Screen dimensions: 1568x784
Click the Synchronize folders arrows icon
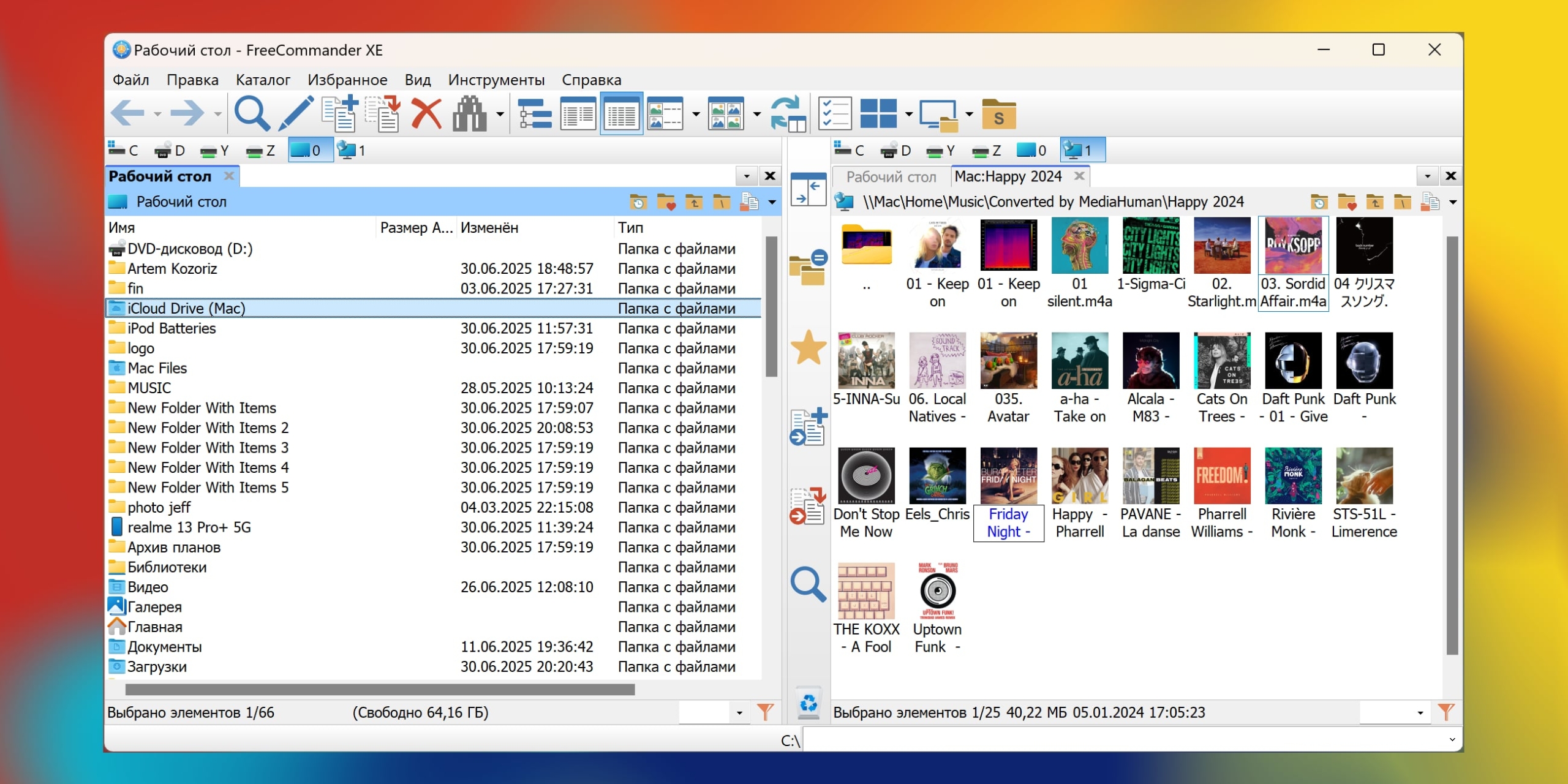click(x=787, y=114)
